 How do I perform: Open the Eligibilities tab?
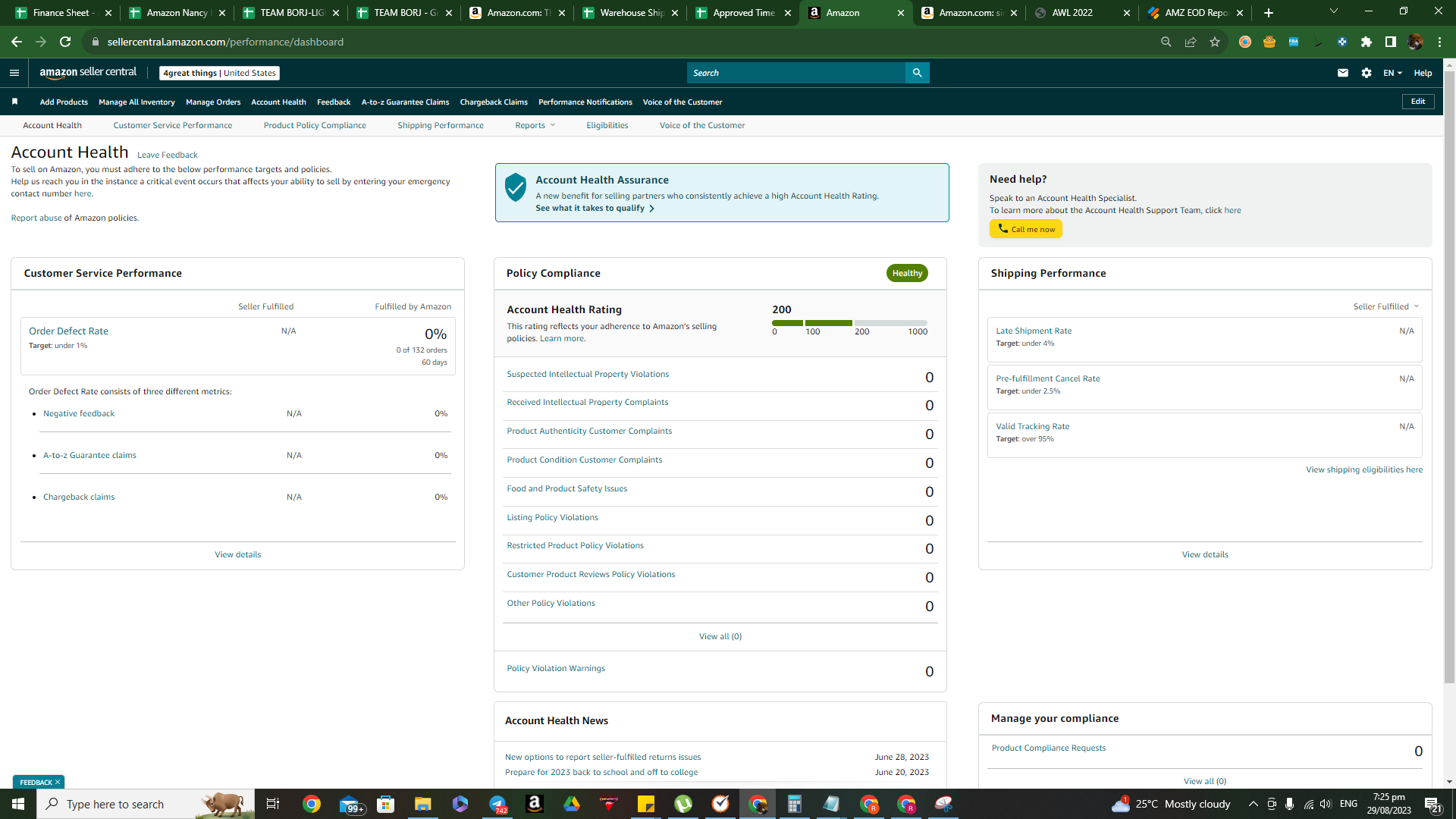click(607, 125)
